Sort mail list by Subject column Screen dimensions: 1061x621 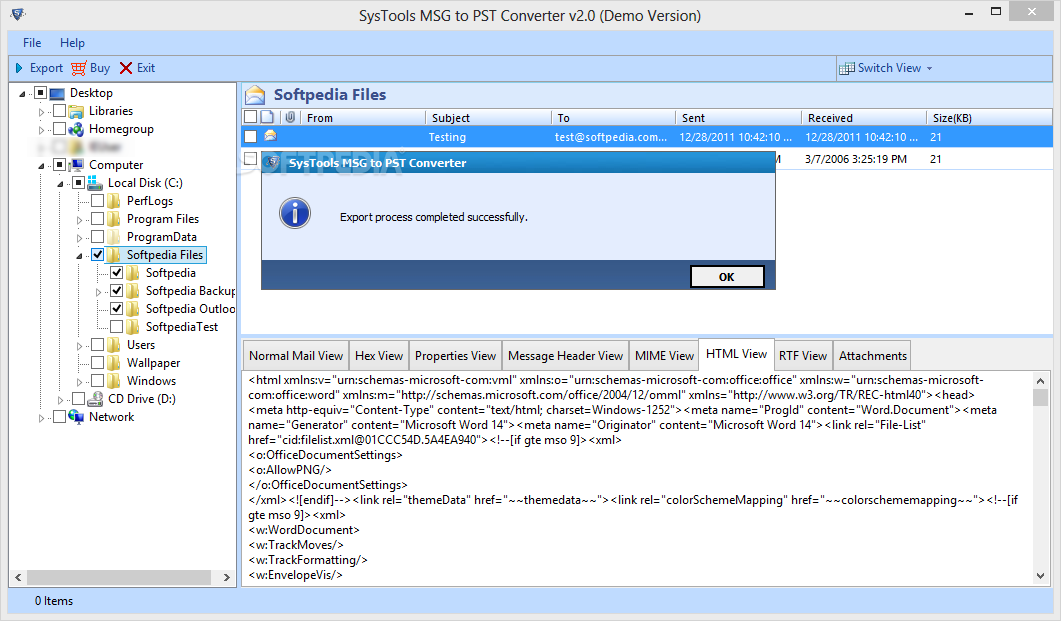click(489, 118)
